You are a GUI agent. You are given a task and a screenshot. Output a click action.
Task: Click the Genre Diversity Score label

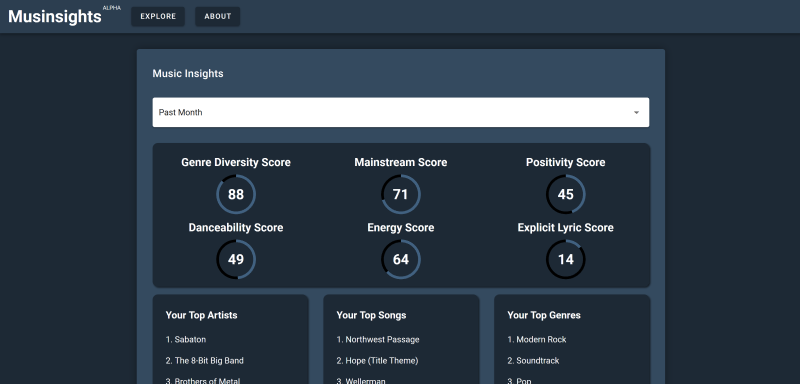pos(236,162)
